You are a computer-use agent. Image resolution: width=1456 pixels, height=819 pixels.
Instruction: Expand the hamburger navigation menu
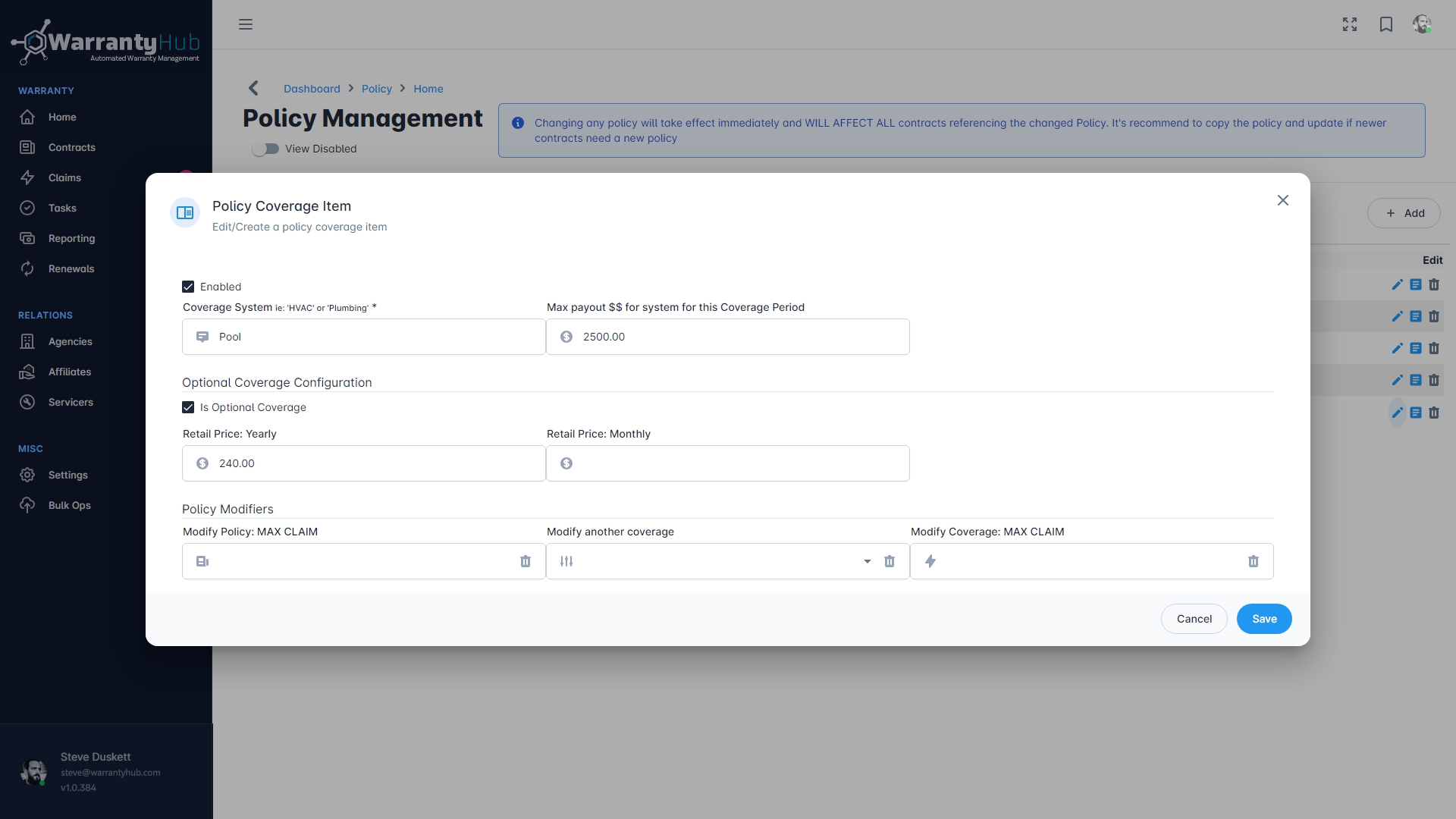click(x=246, y=24)
